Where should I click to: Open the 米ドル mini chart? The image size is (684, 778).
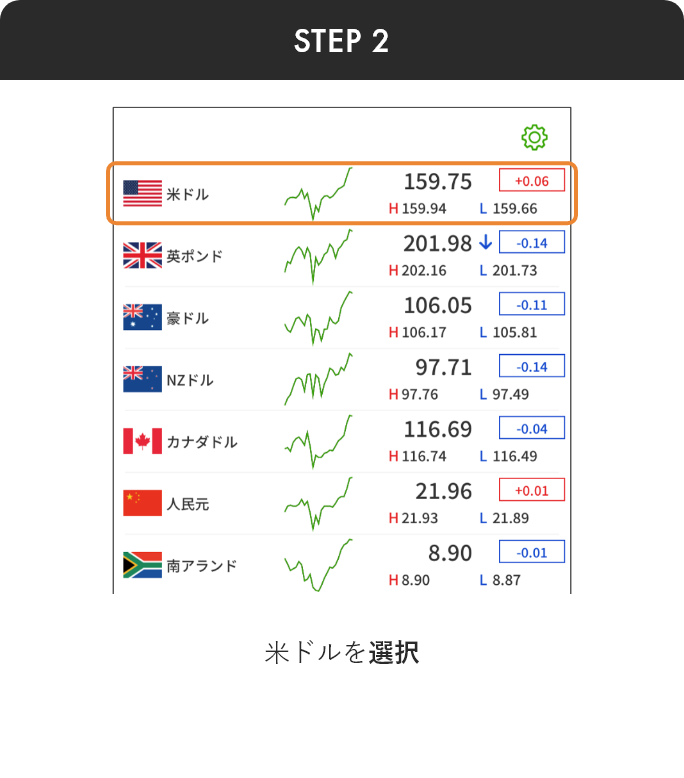coord(318,194)
